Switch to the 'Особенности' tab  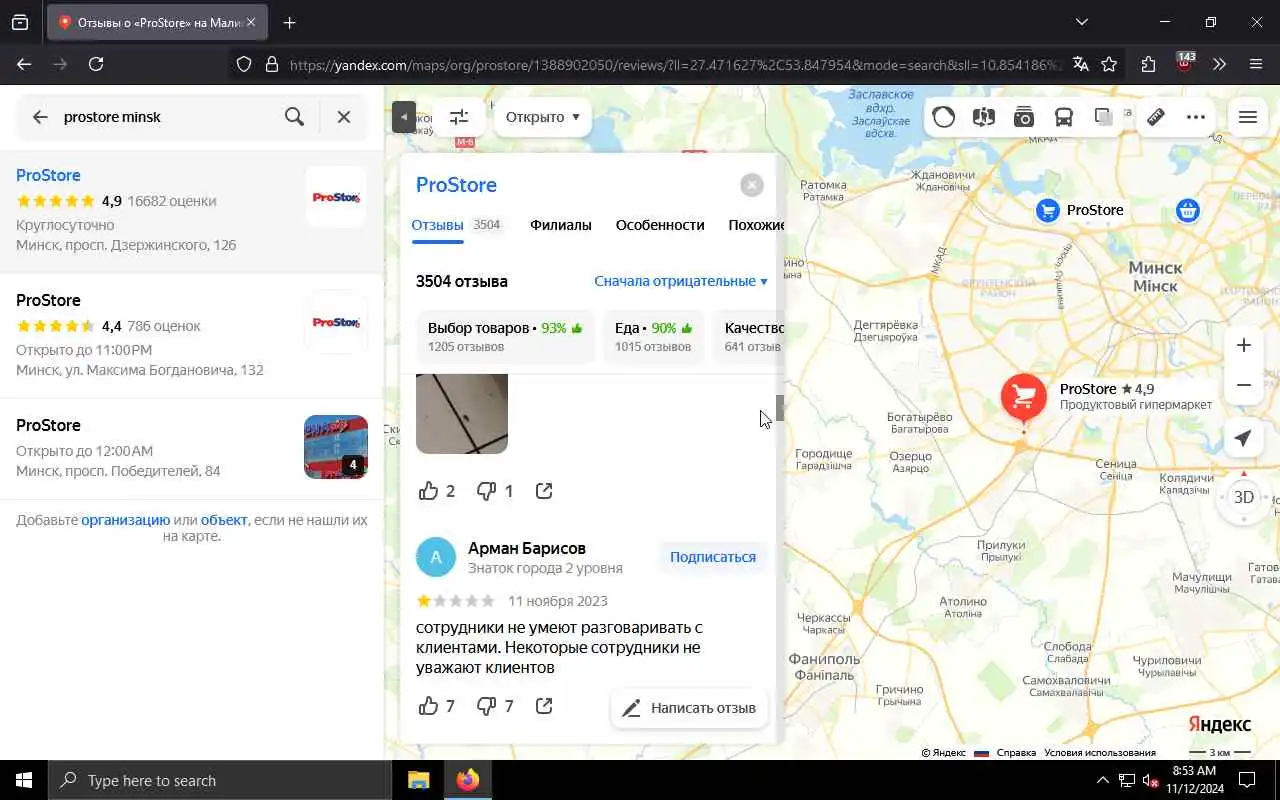[x=660, y=225]
